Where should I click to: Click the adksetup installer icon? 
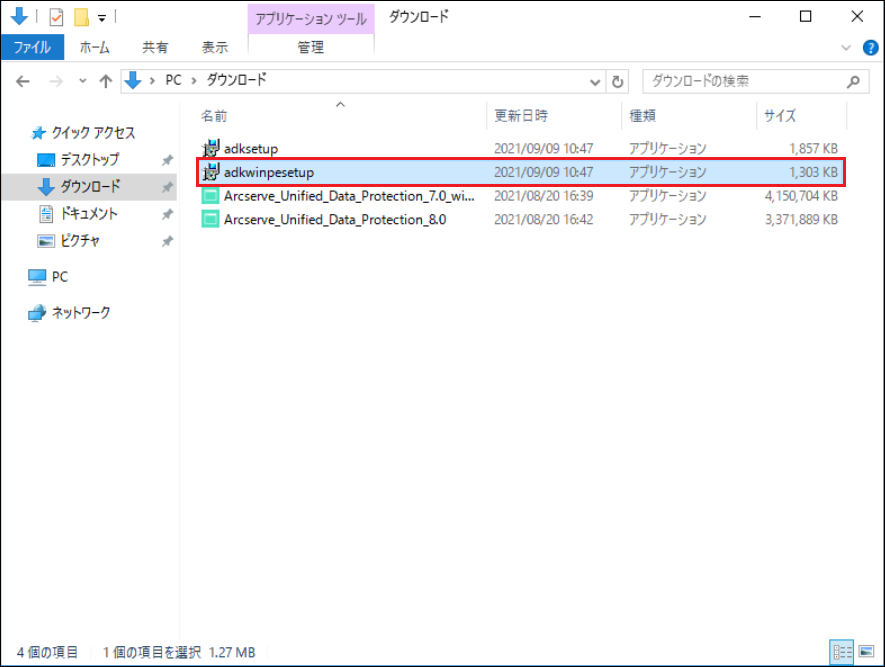[211, 148]
